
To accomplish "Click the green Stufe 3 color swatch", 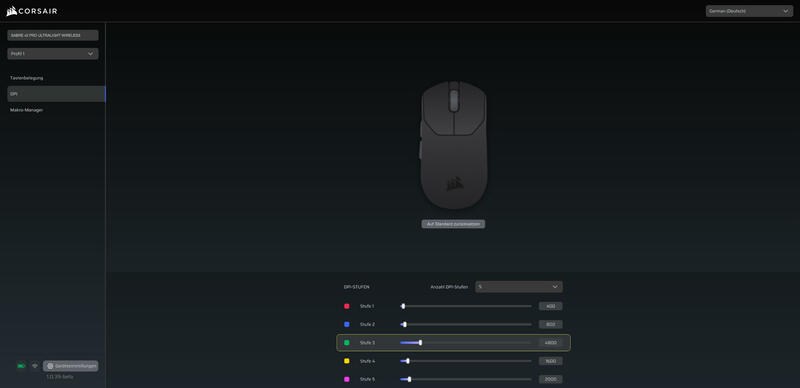I will [x=347, y=343].
